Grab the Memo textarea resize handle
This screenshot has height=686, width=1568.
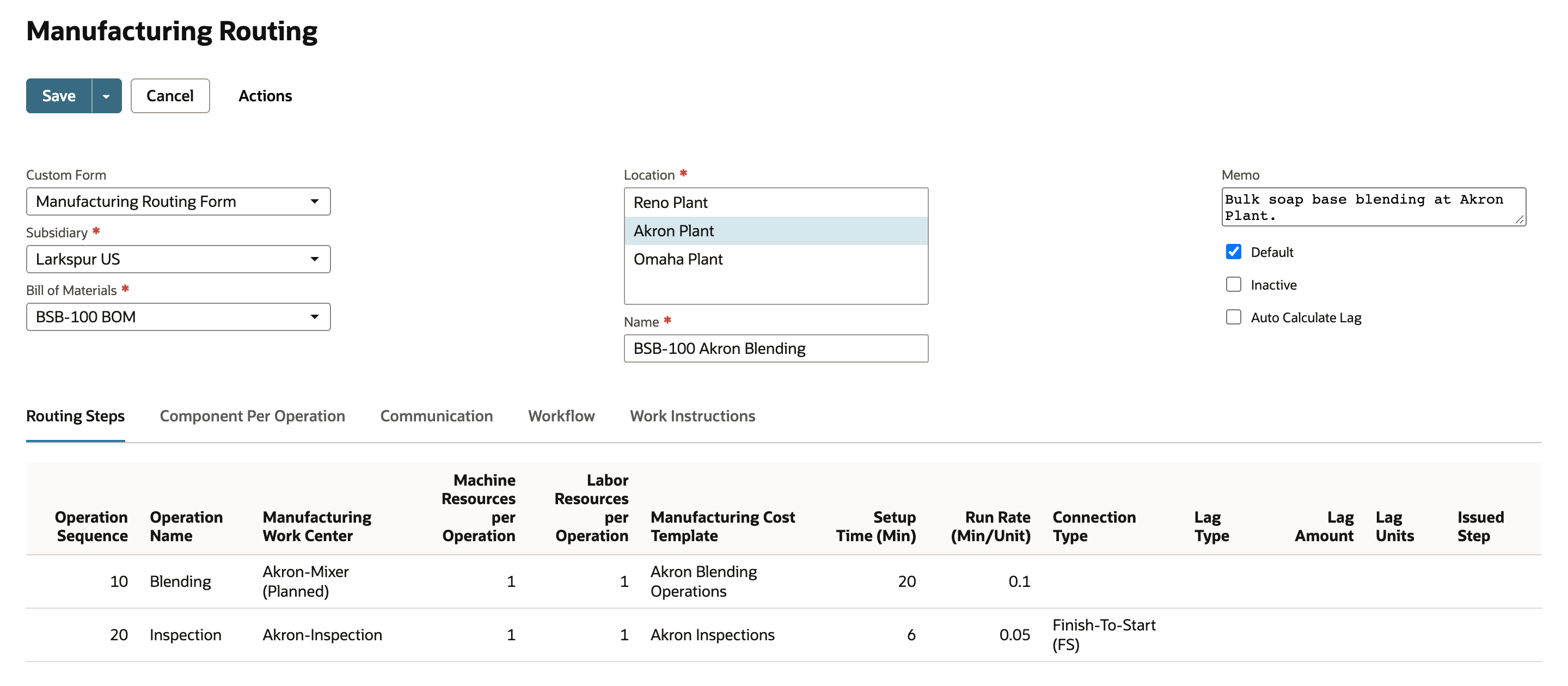(x=1520, y=220)
